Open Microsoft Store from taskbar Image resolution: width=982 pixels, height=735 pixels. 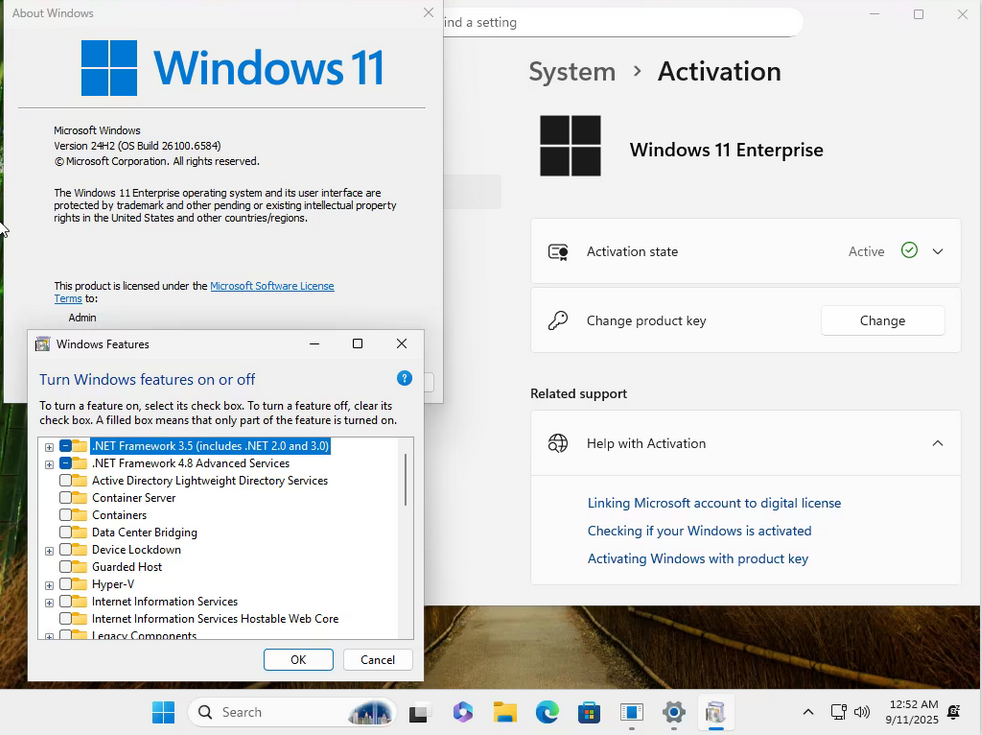(589, 712)
